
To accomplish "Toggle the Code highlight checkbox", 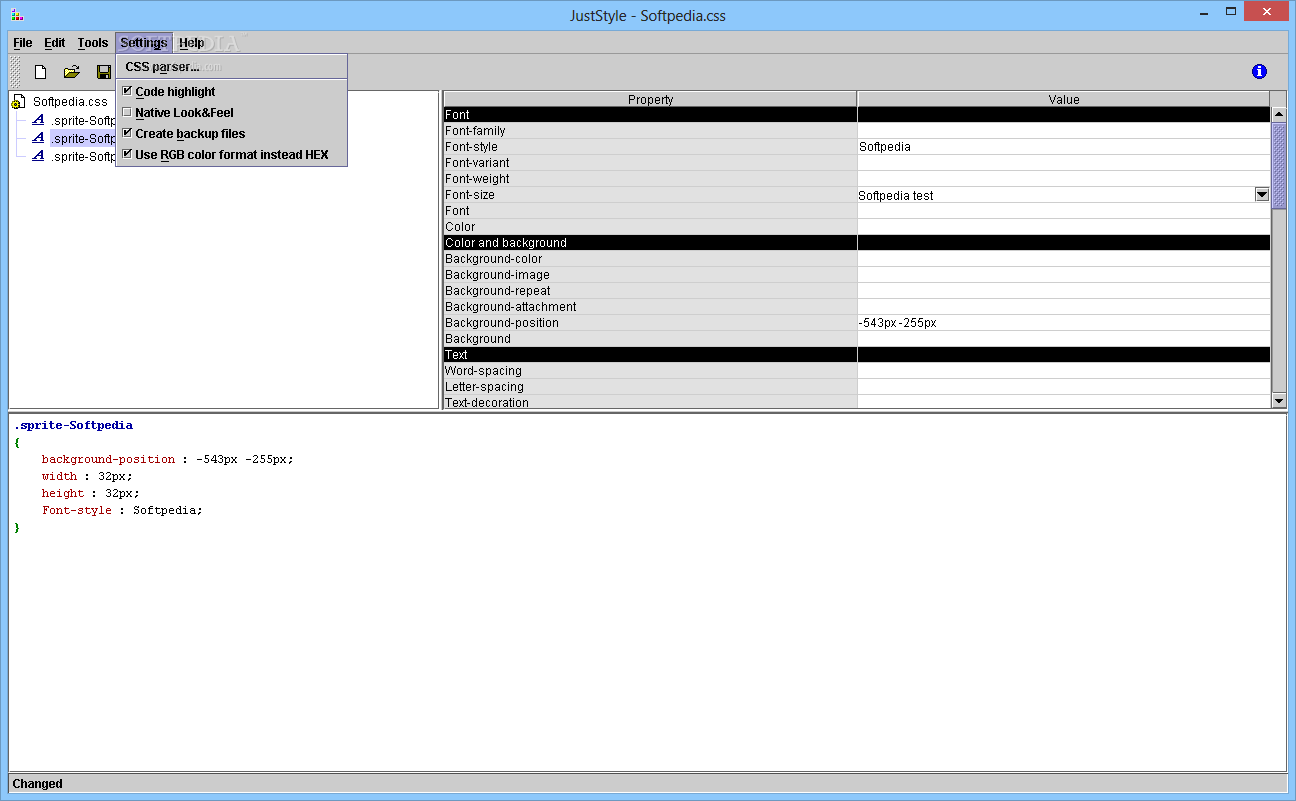I will pyautogui.click(x=127, y=91).
